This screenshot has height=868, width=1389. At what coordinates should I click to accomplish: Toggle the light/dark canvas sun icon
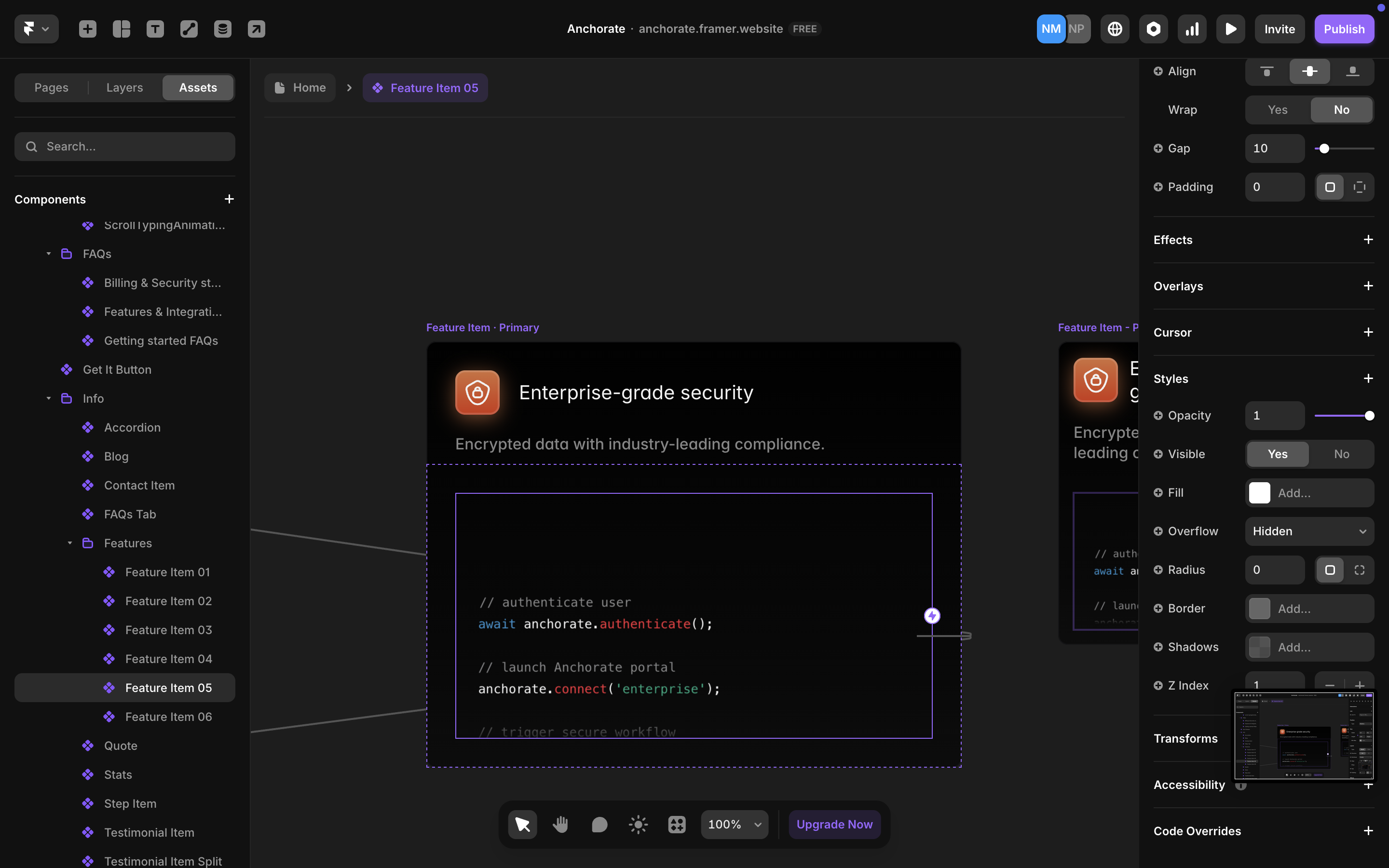point(638,825)
